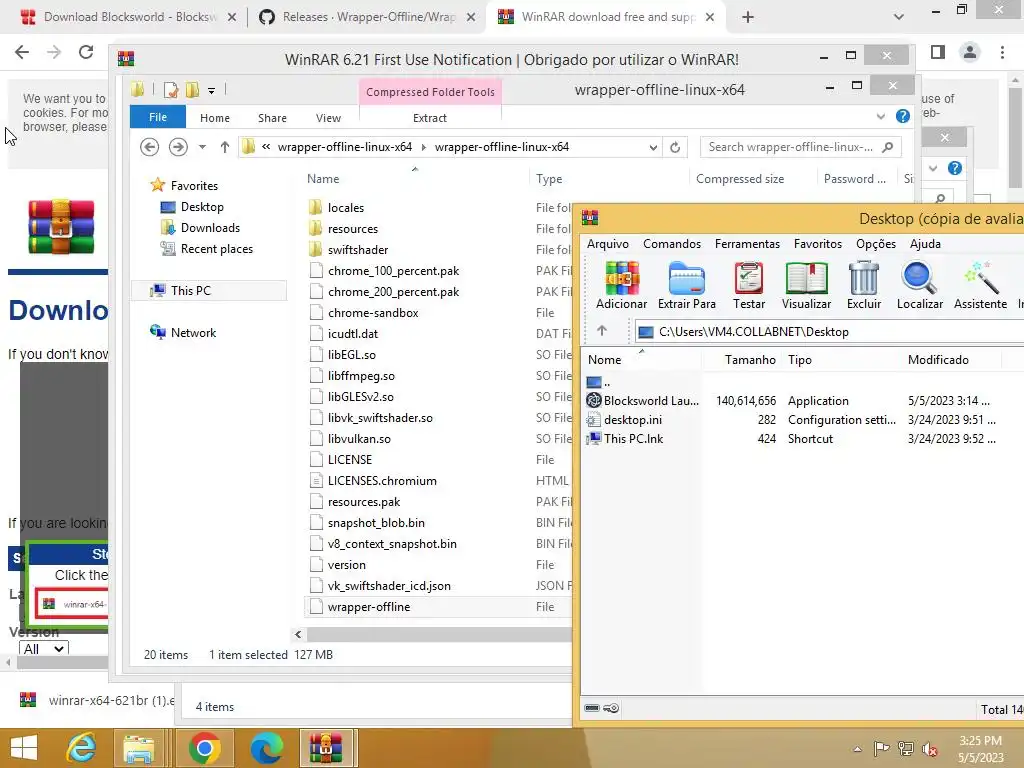Expand the Explorer ribbon chevron
The image size is (1024, 768).
point(881,117)
